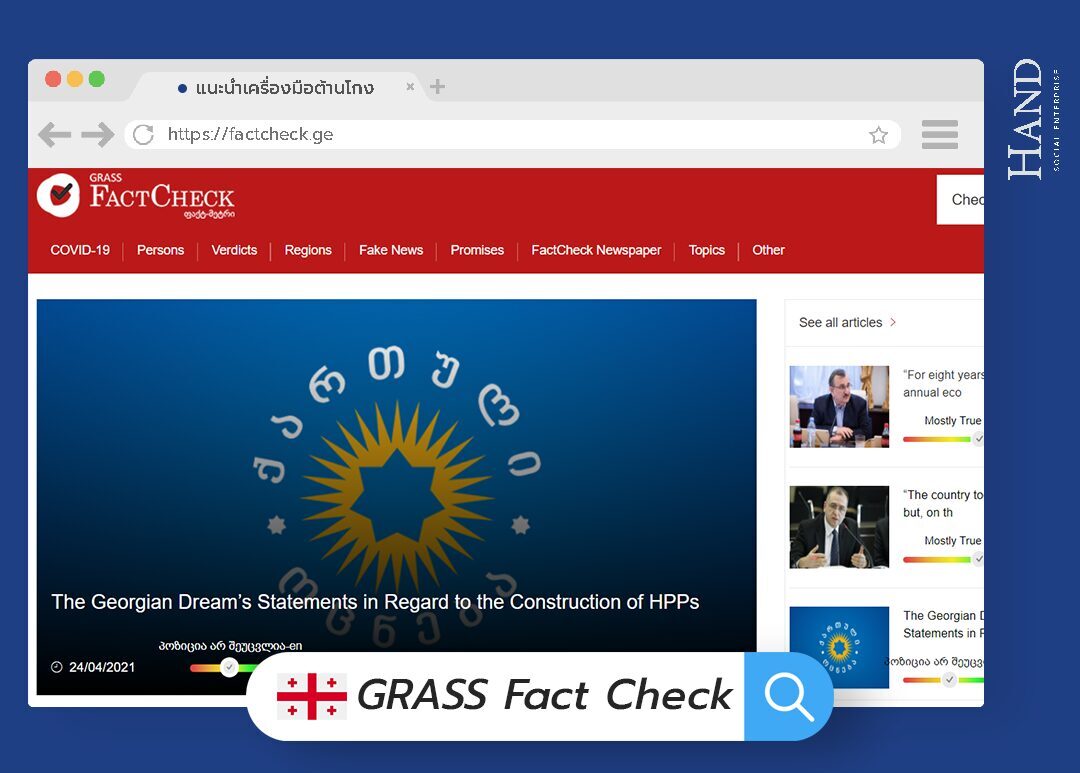The height and width of the screenshot is (773, 1080).
Task: Open the Topics menu item
Action: click(707, 250)
